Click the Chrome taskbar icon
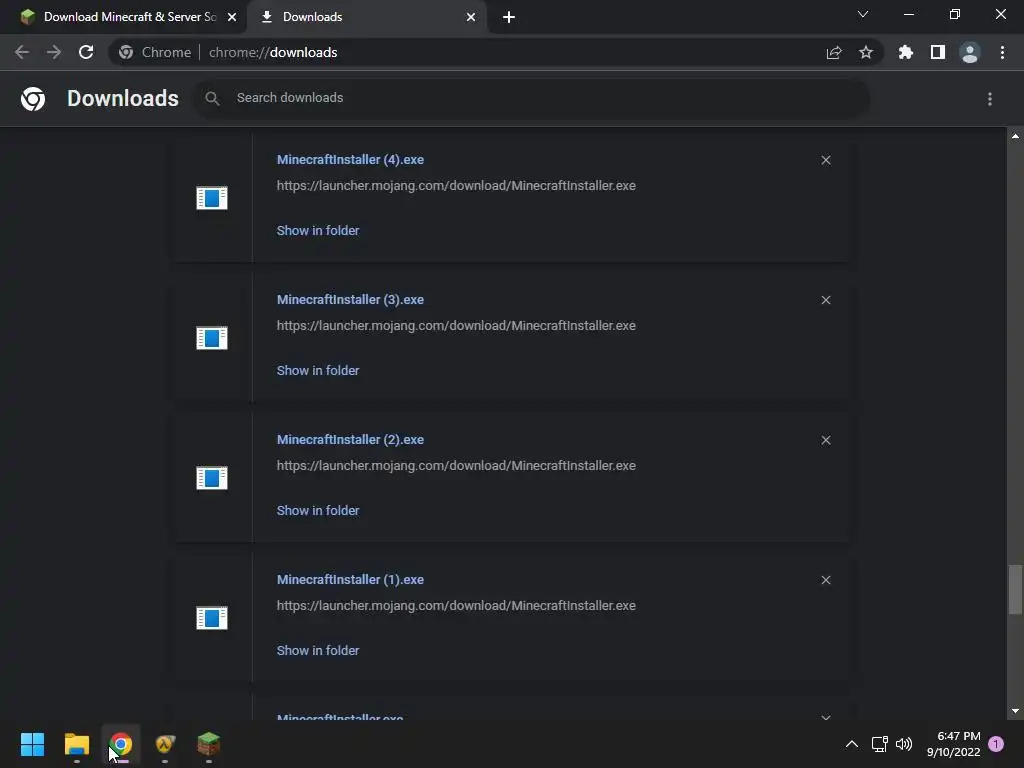1024x768 pixels. coord(121,744)
